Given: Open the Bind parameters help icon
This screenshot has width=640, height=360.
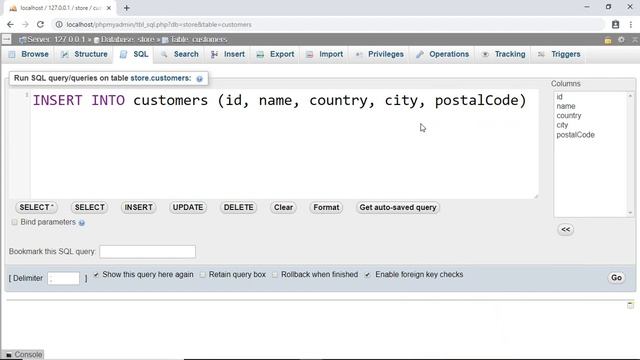Looking at the screenshot, I should 82,223.
